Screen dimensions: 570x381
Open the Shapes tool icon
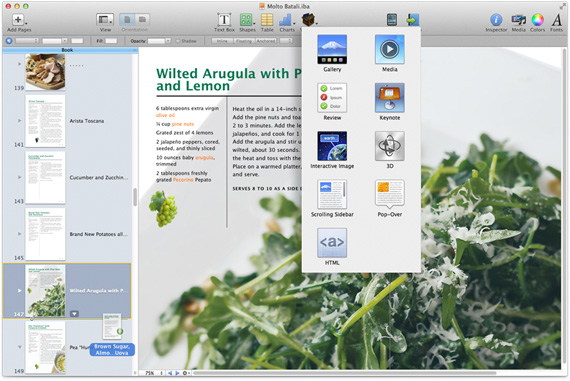click(x=246, y=19)
